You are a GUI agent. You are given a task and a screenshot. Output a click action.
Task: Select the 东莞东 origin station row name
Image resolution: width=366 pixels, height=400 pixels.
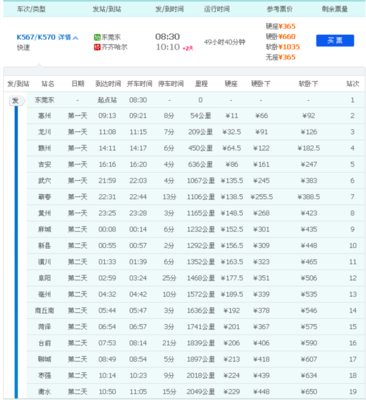(45, 100)
